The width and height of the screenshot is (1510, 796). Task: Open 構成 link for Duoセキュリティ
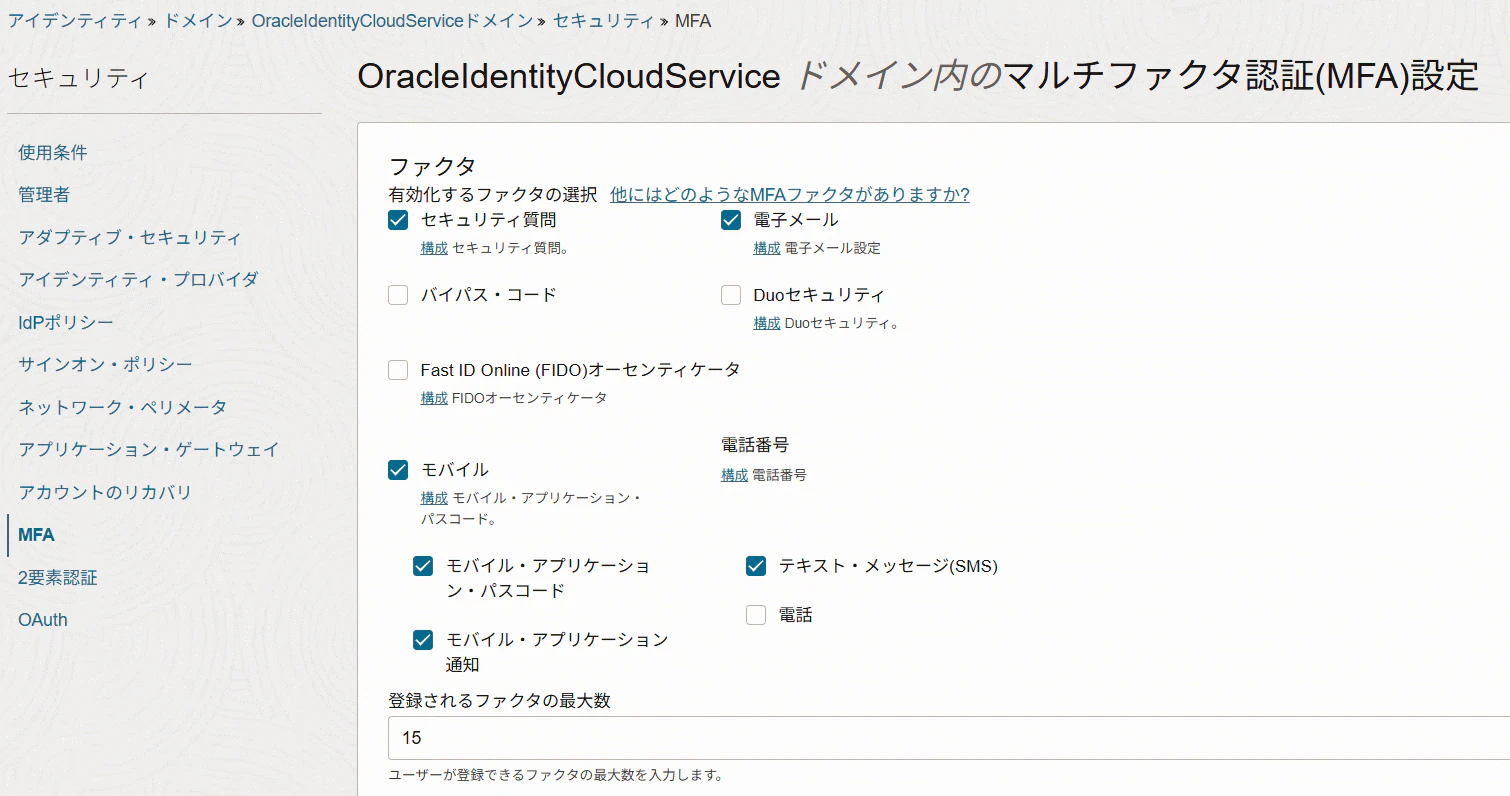coord(767,323)
